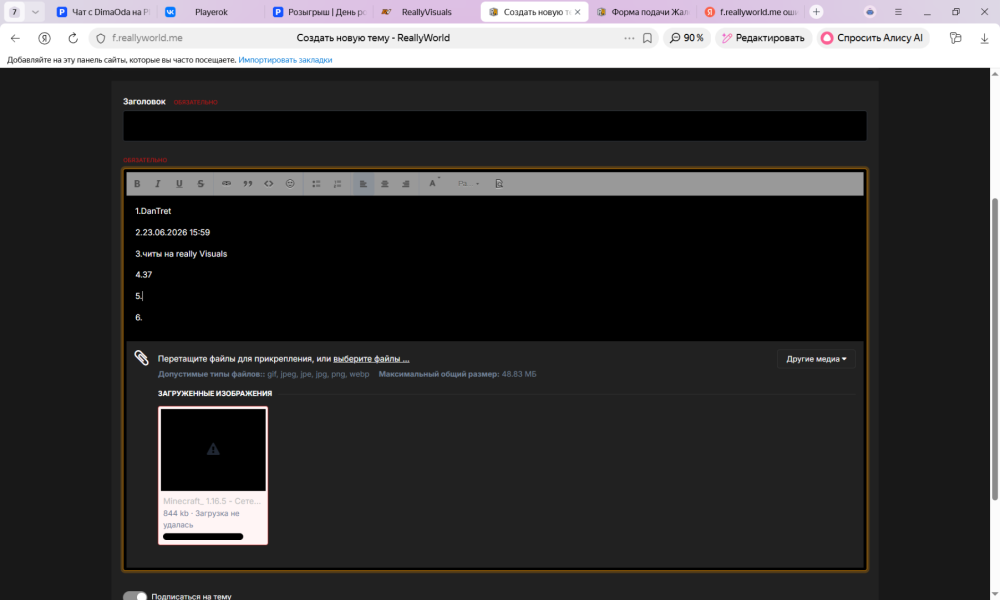The width and height of the screenshot is (1000, 600).
Task: Open a new browser tab
Action: click(x=816, y=11)
